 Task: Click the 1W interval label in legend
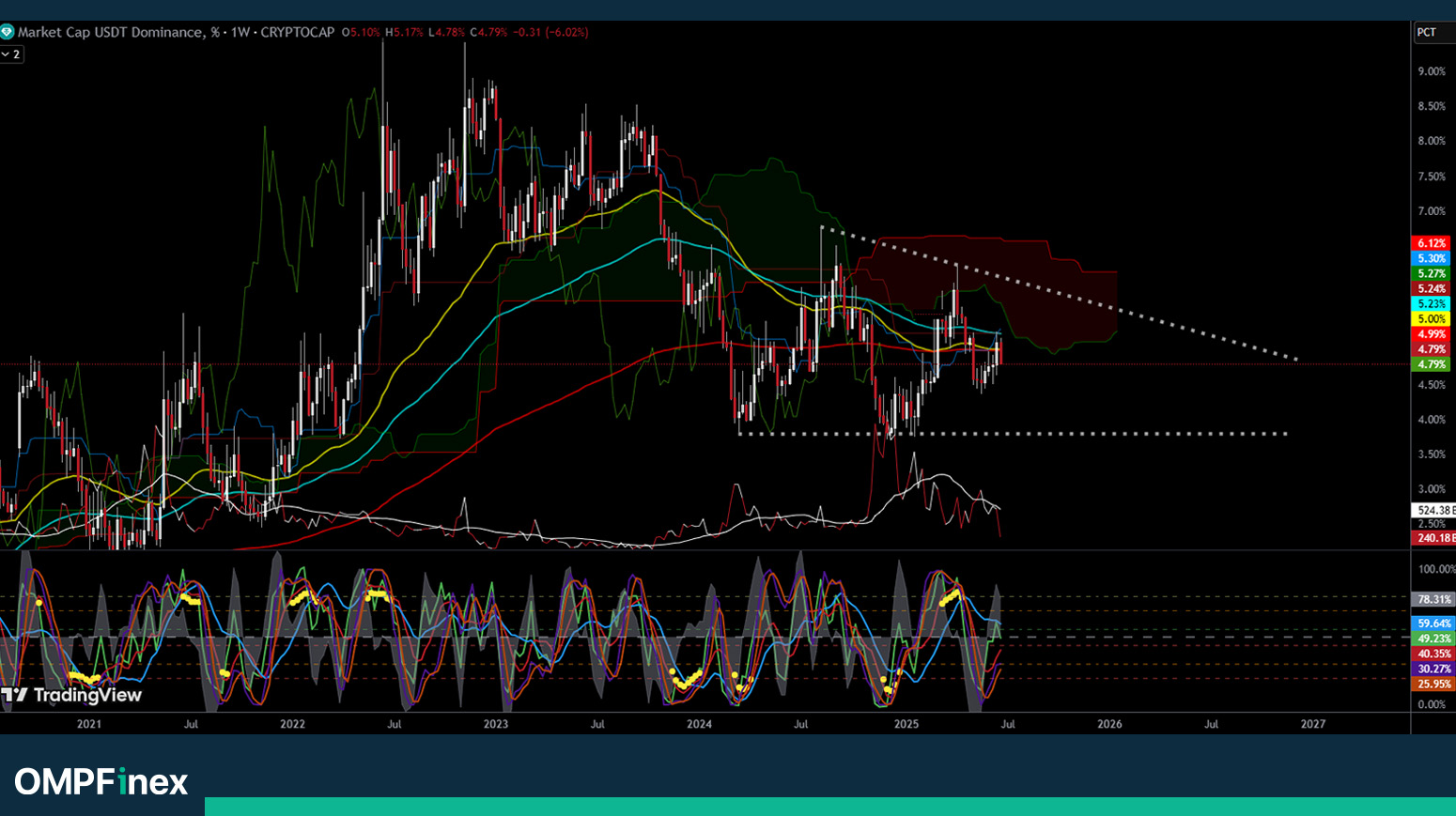click(x=240, y=32)
